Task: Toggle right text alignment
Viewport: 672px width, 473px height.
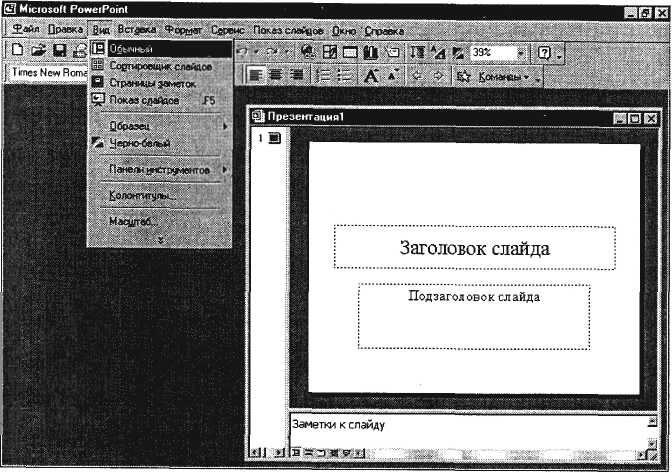Action: (x=296, y=76)
